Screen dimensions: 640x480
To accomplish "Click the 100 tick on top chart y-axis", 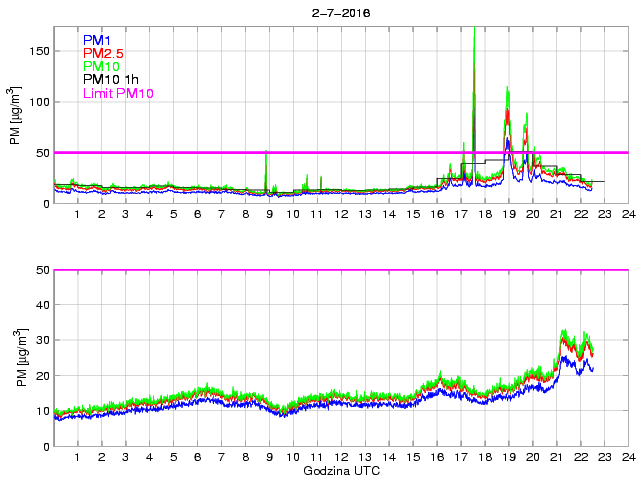I will click(37, 102).
